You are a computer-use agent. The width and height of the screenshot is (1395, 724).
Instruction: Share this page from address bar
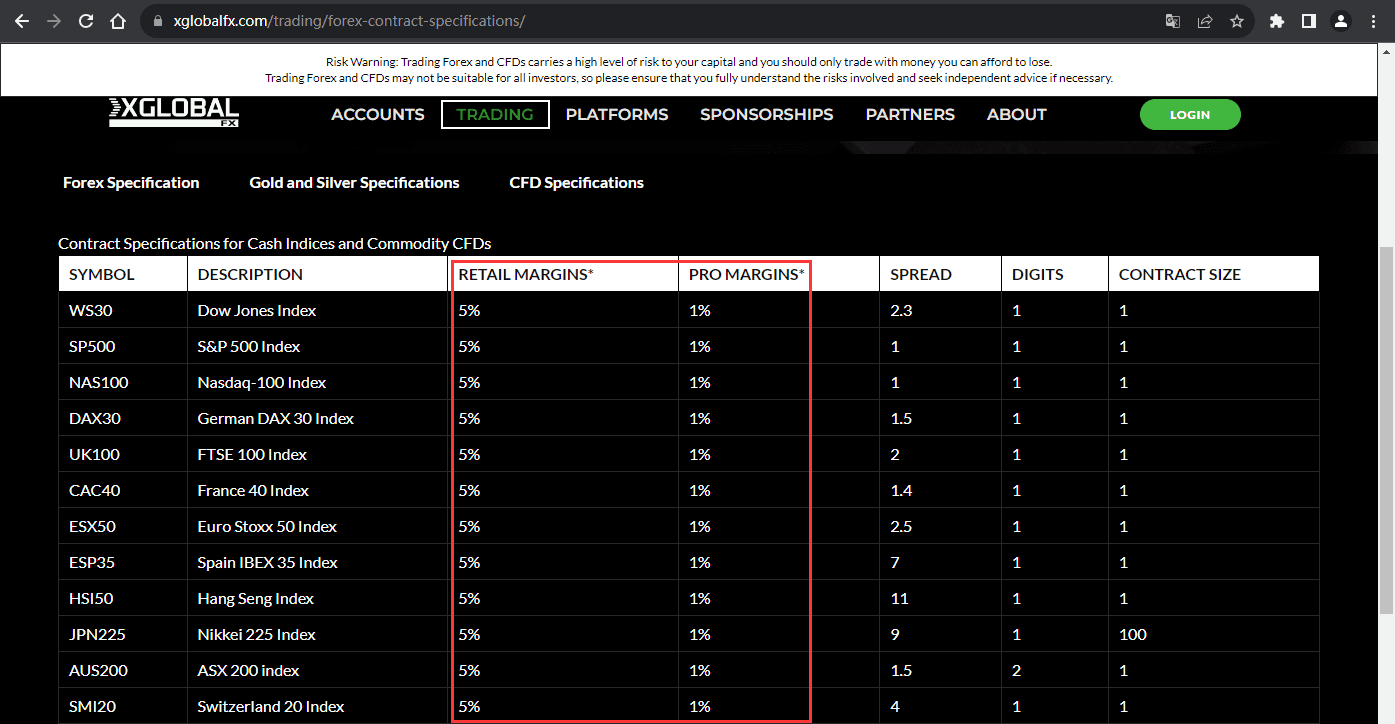coord(1205,21)
